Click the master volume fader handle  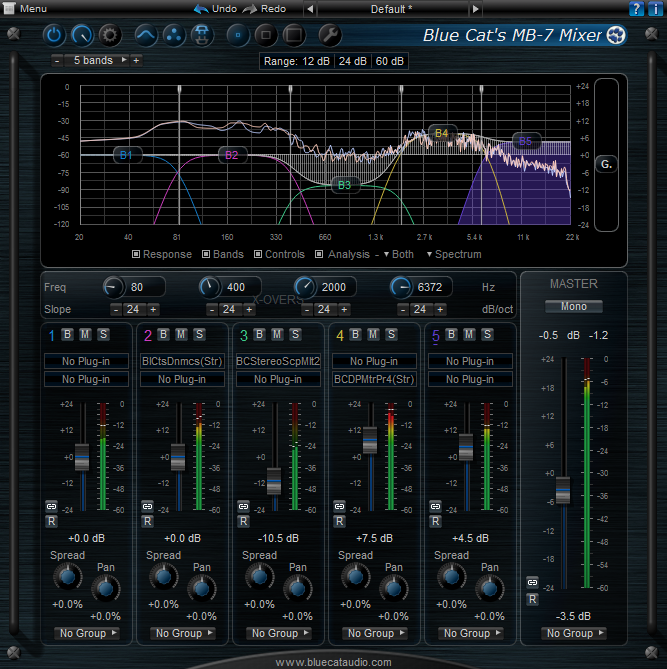point(563,489)
